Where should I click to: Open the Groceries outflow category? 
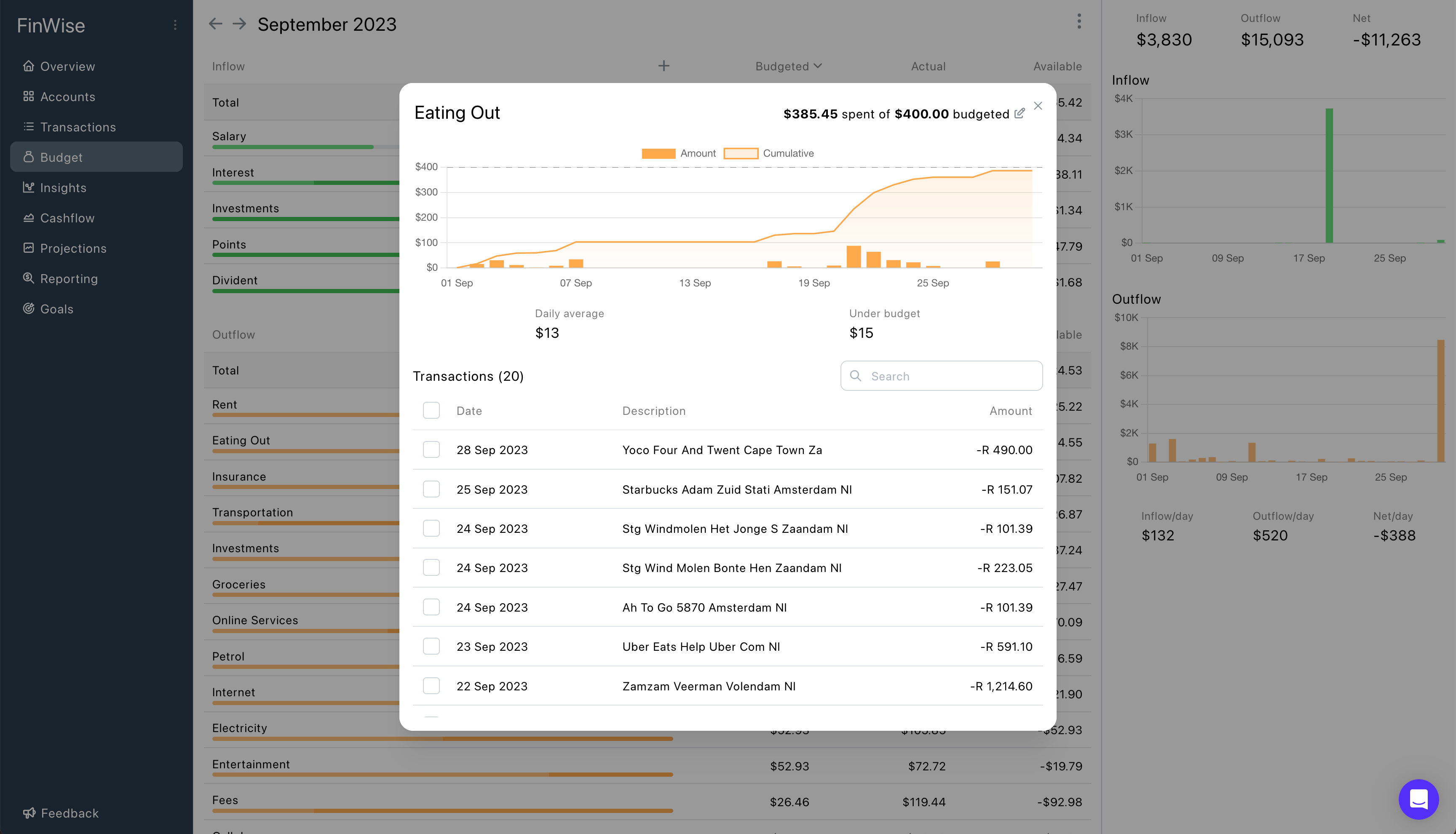pyautogui.click(x=239, y=584)
